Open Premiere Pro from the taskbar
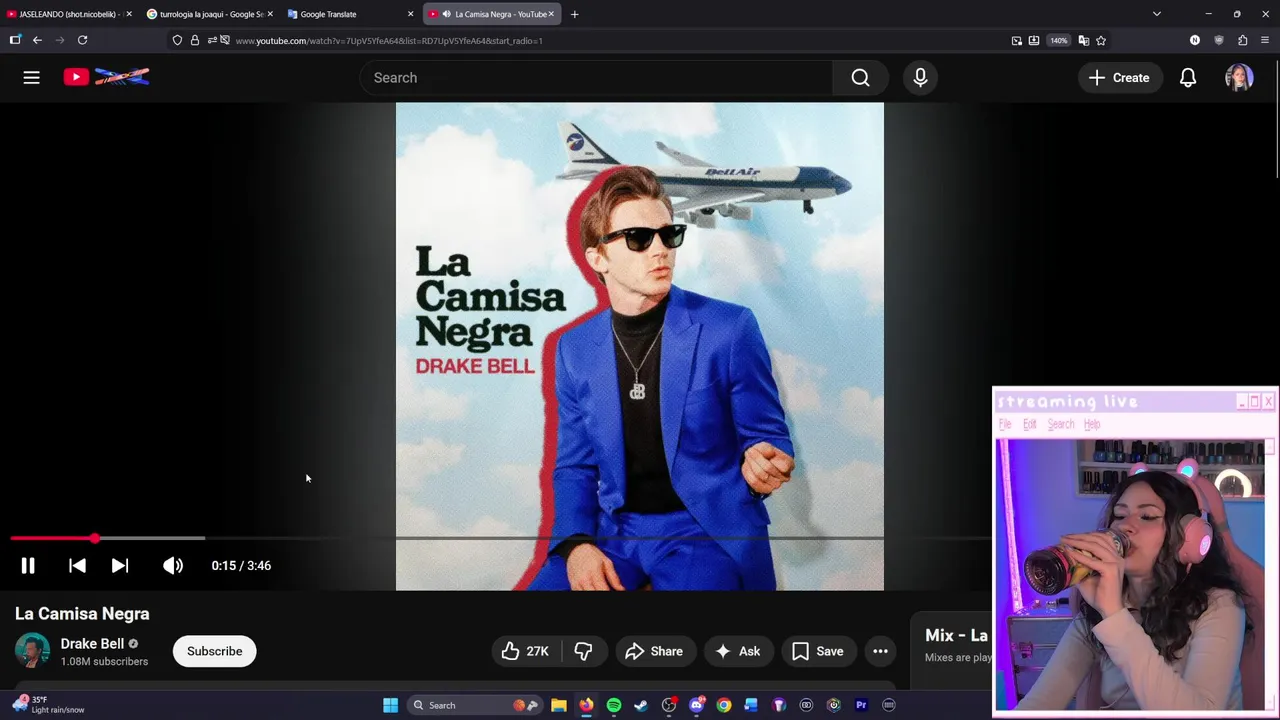This screenshot has height=720, width=1280. tap(861, 705)
